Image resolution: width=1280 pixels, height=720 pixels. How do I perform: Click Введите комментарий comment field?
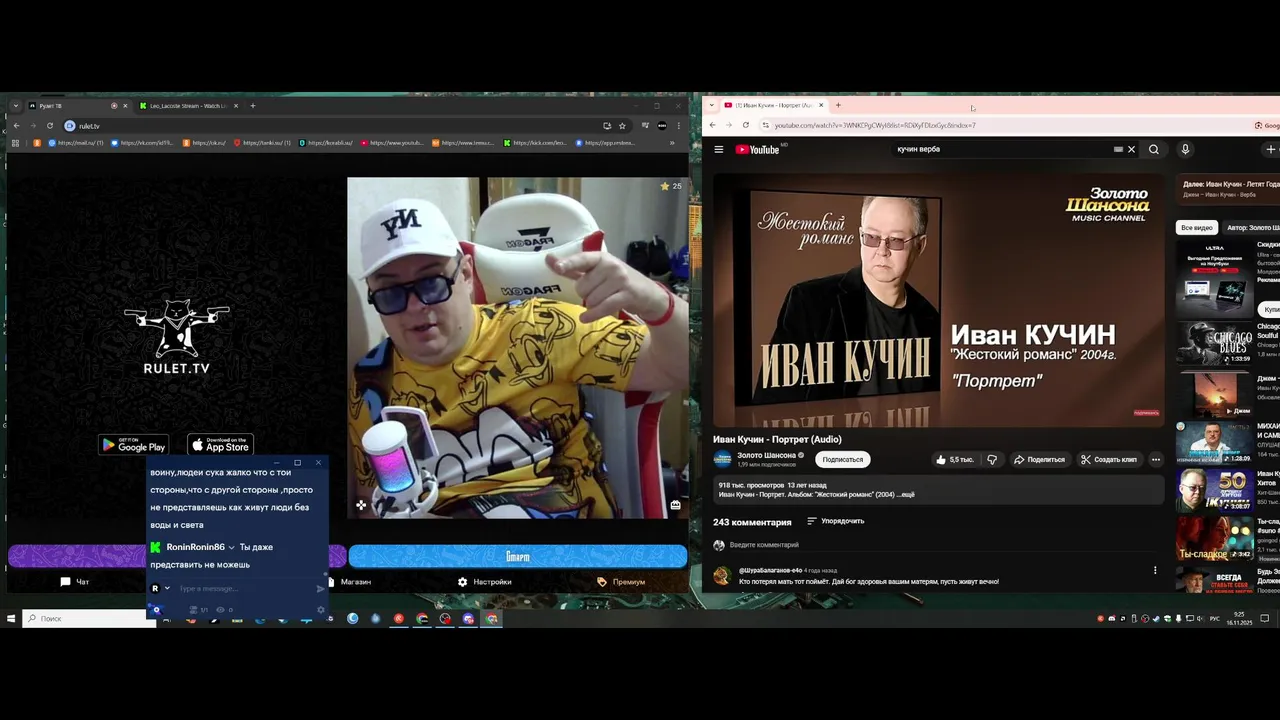point(764,545)
